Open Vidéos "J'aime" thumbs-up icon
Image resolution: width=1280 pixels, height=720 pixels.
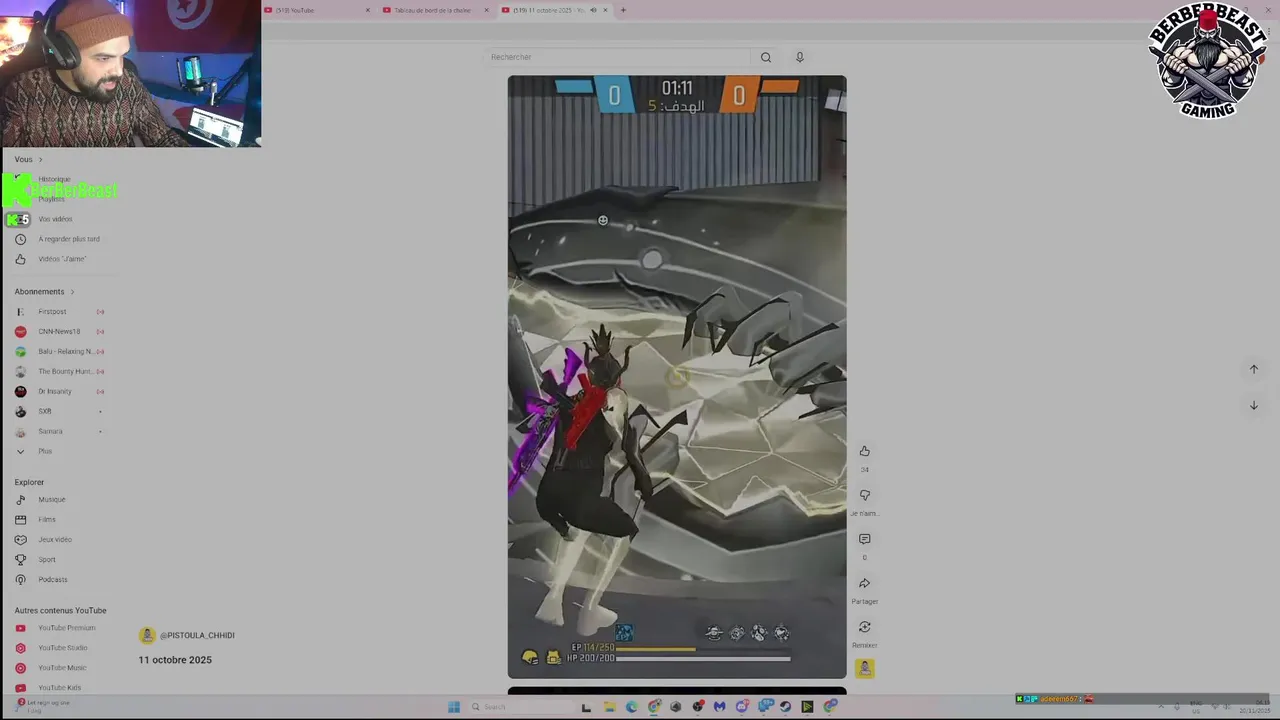pyautogui.click(x=20, y=259)
